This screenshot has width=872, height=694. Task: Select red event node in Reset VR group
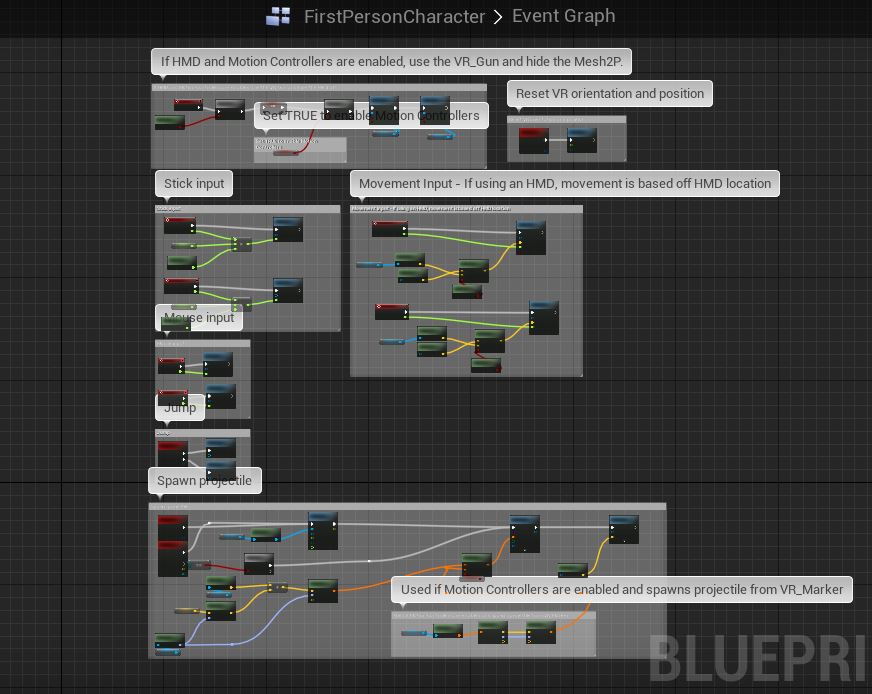coord(533,141)
